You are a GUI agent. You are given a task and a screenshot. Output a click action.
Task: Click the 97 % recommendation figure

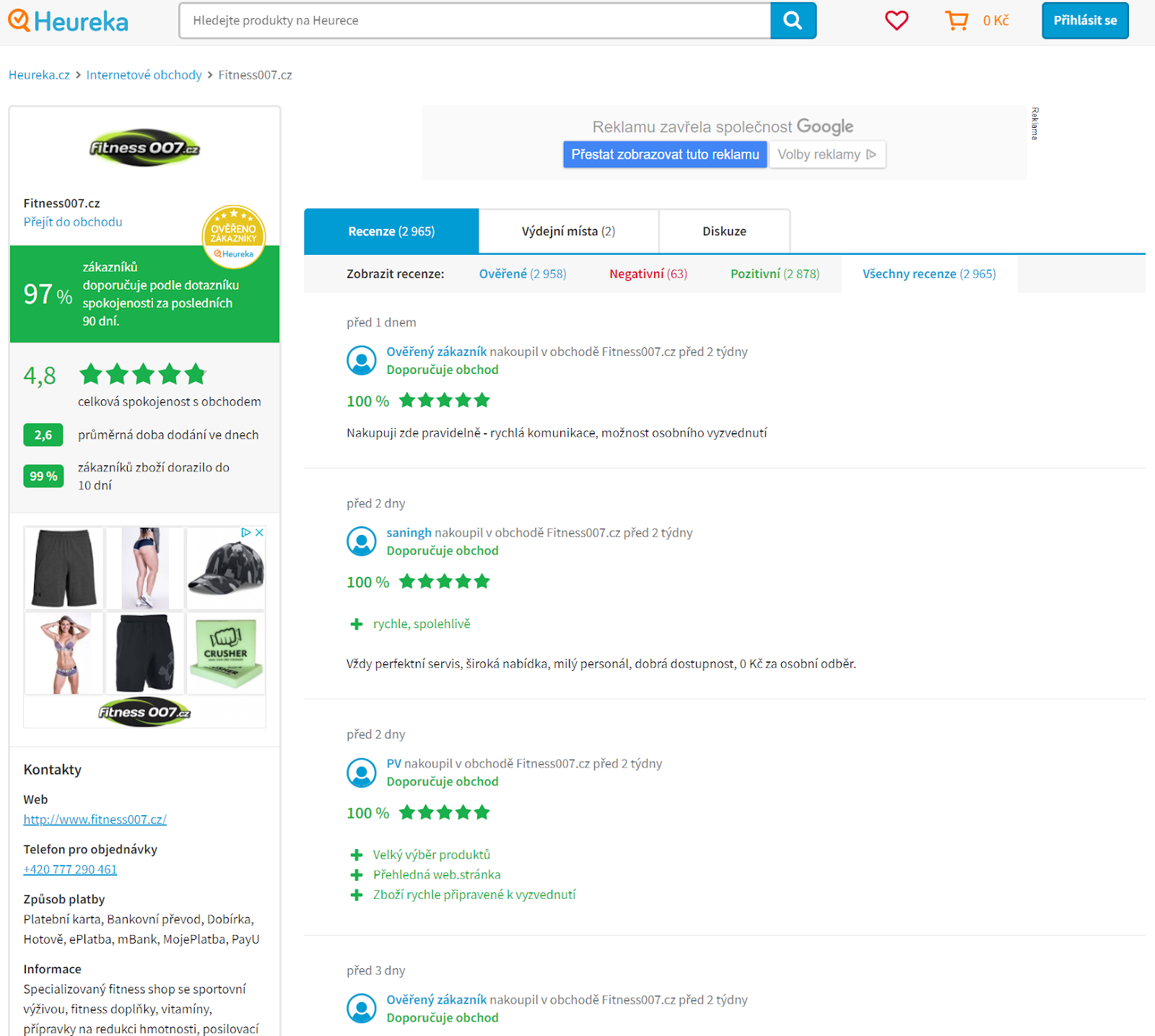point(48,295)
